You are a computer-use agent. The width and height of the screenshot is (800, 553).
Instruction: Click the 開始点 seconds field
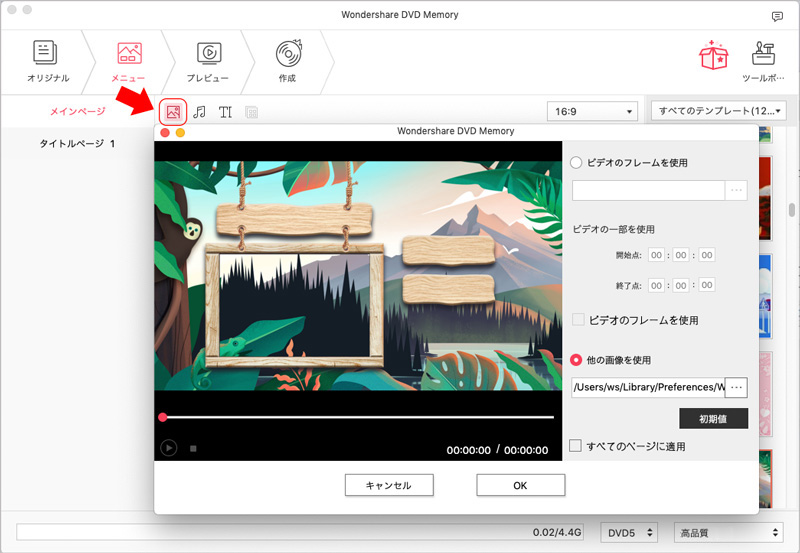[706, 255]
